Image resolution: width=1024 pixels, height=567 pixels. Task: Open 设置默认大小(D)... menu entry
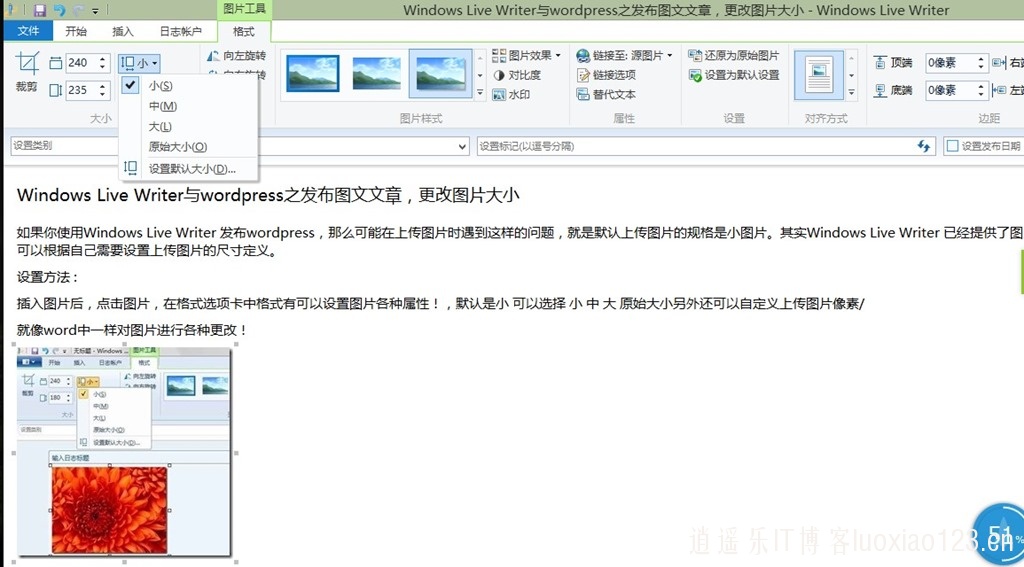[189, 169]
